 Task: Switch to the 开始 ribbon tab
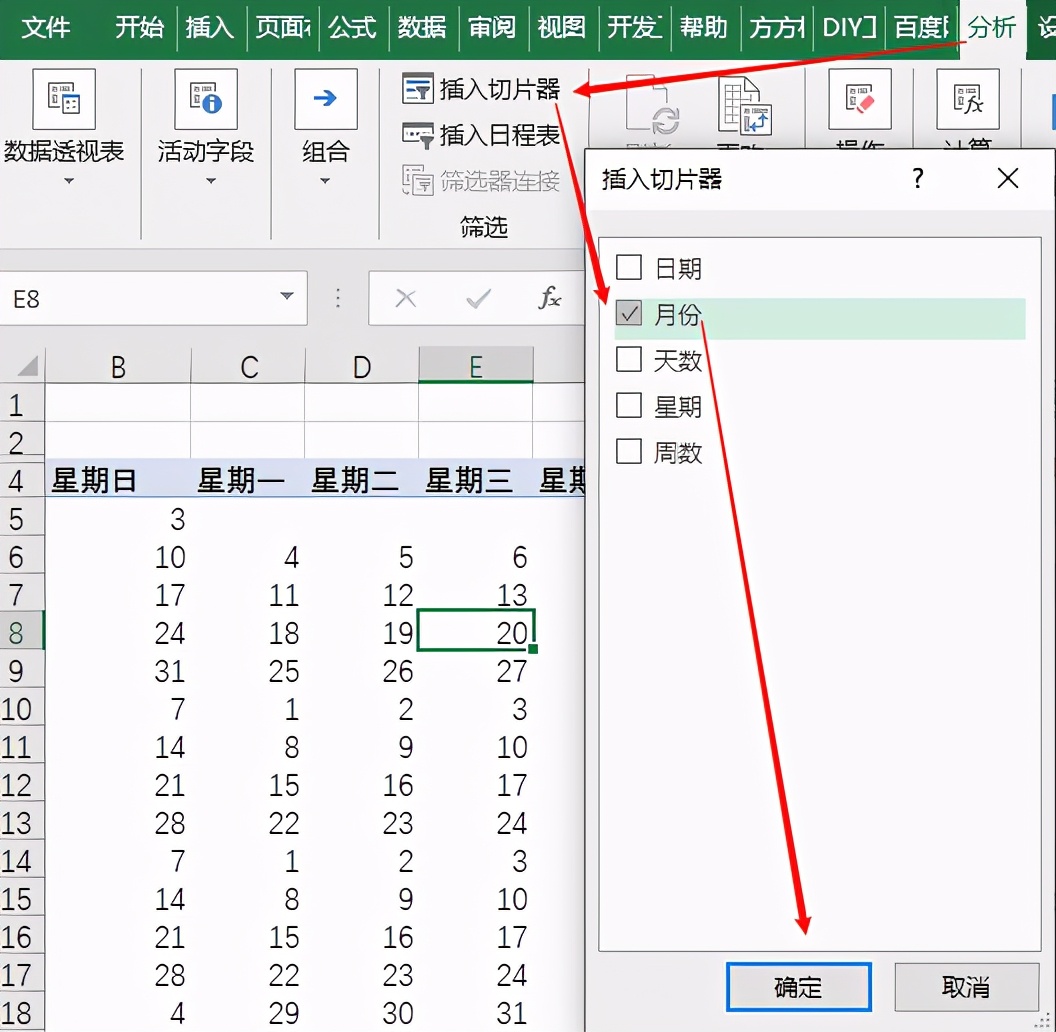click(x=139, y=28)
